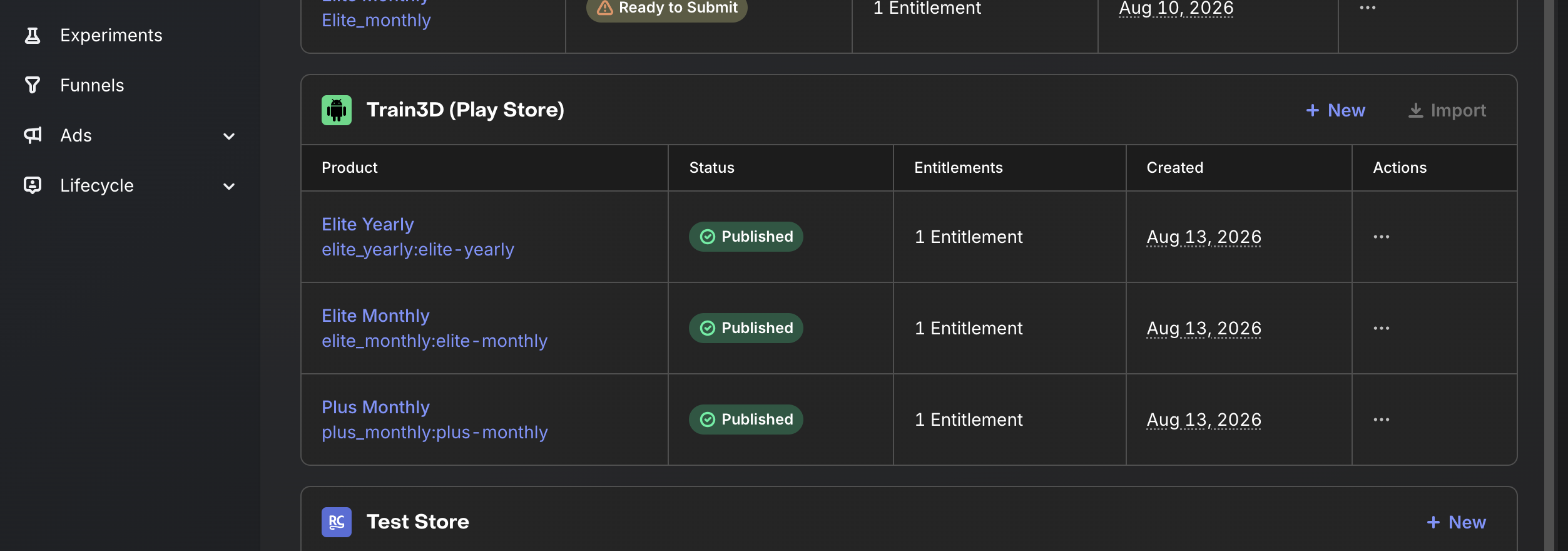Click the Funnels filter icon
1568x551 pixels.
33,85
